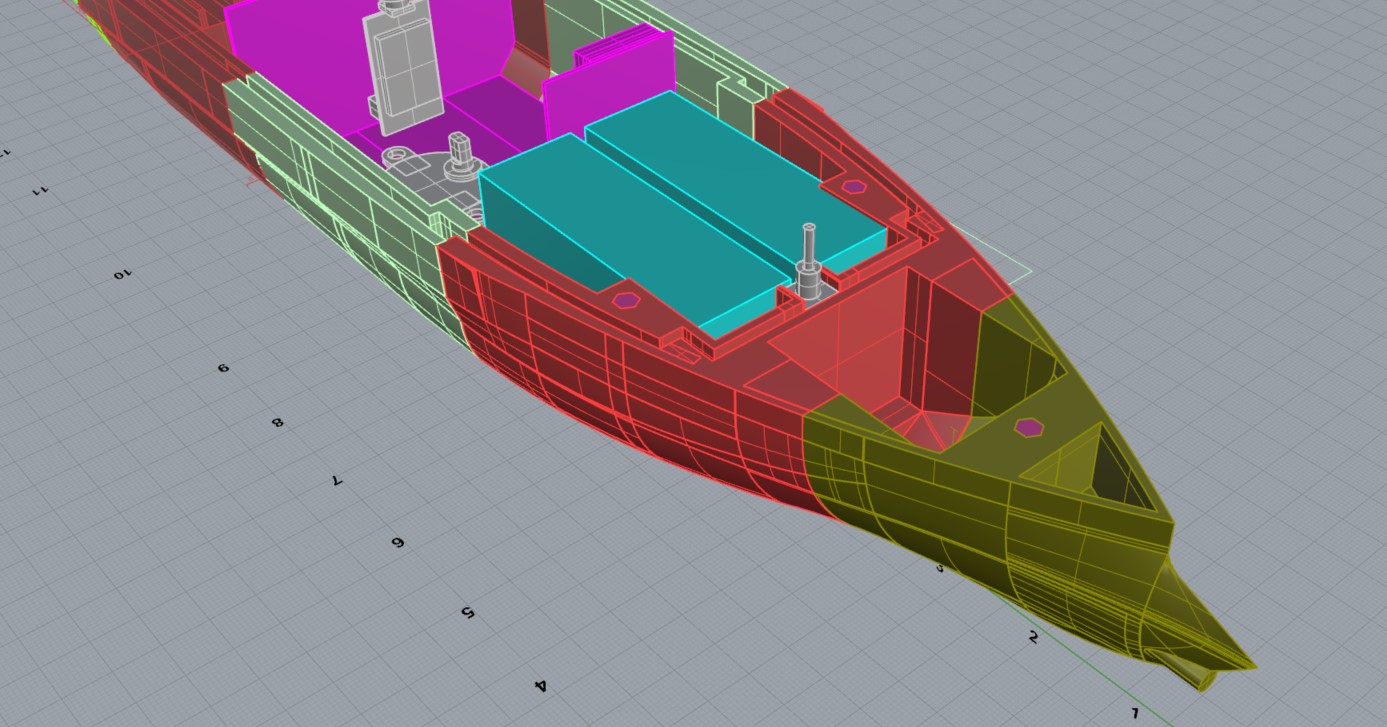Click the grid axis label 1
The image size is (1387, 727).
1135,713
